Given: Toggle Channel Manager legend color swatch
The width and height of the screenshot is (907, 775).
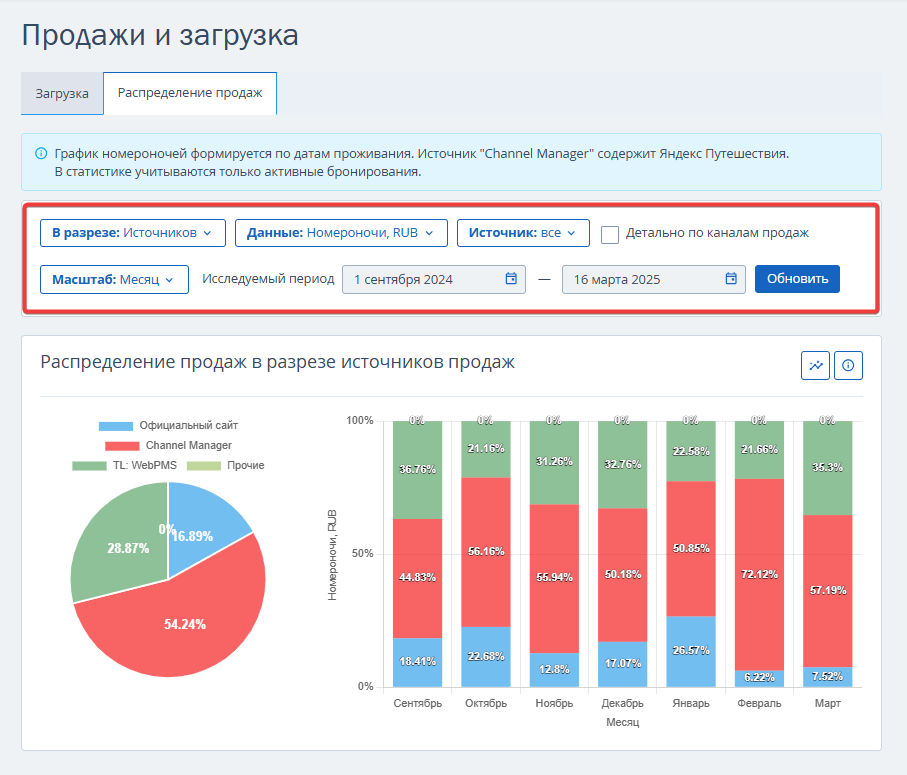Looking at the screenshot, I should 122,446.
